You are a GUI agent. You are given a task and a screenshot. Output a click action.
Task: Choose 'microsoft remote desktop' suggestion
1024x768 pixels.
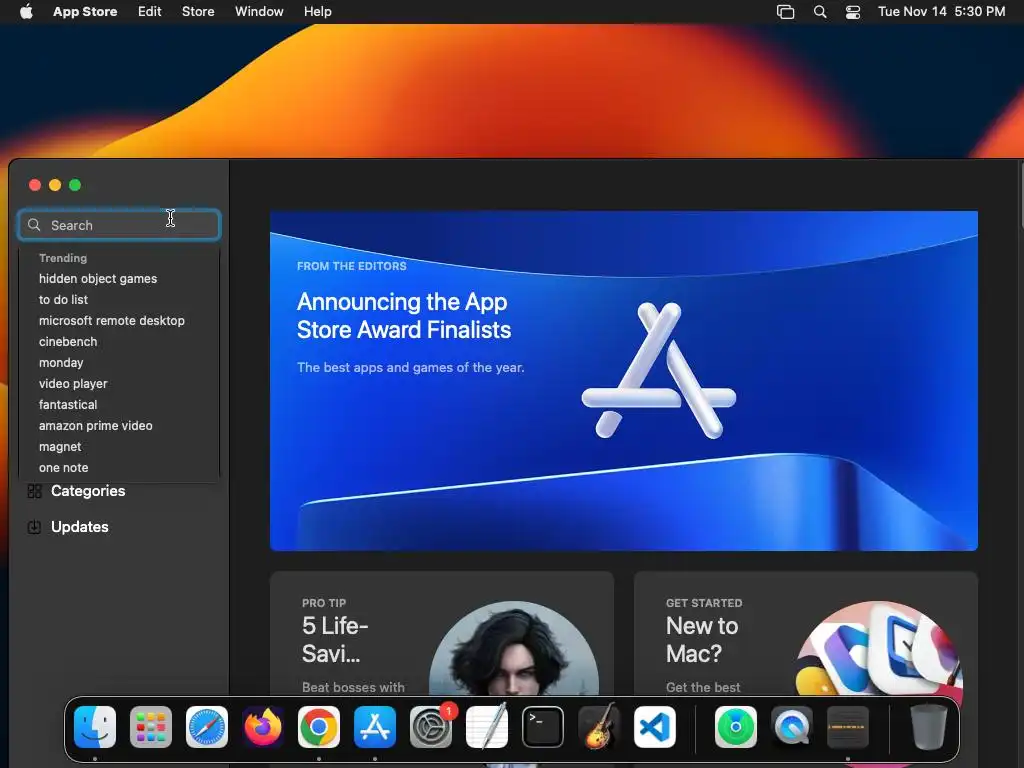pyautogui.click(x=112, y=321)
